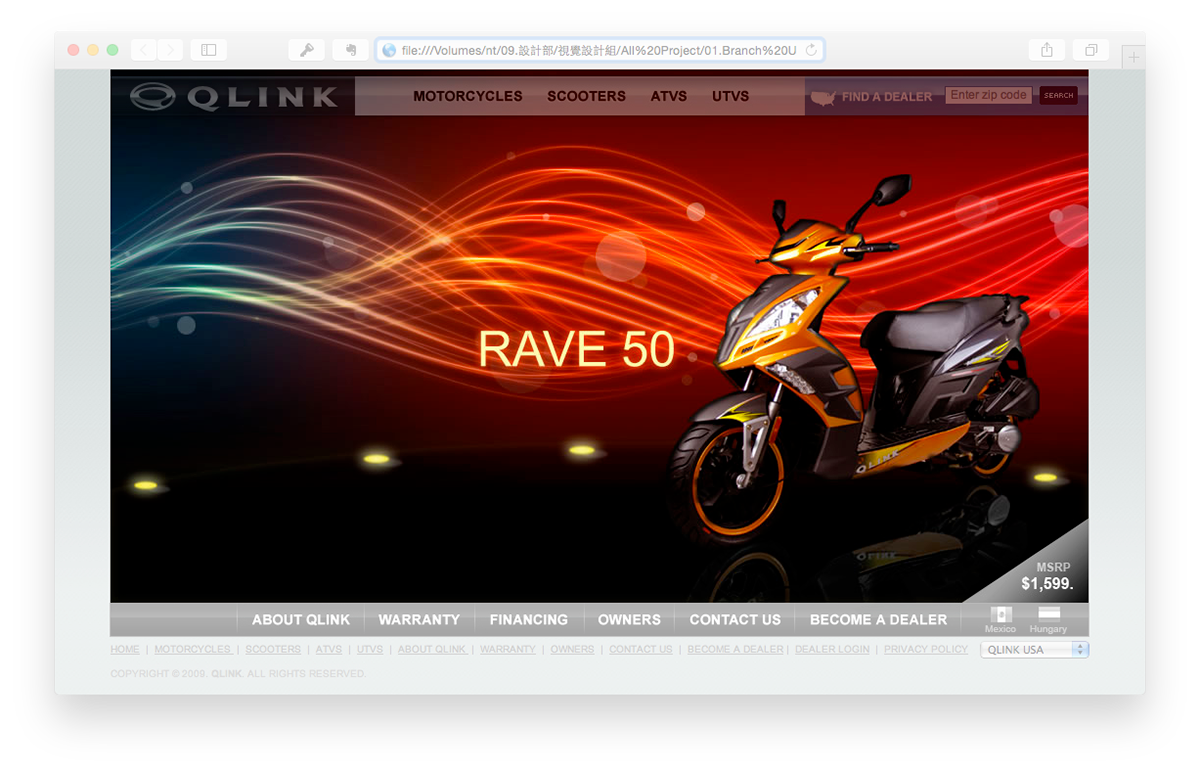The height and width of the screenshot is (773, 1200).
Task: Click the SCOOTERS footer link
Action: (273, 649)
